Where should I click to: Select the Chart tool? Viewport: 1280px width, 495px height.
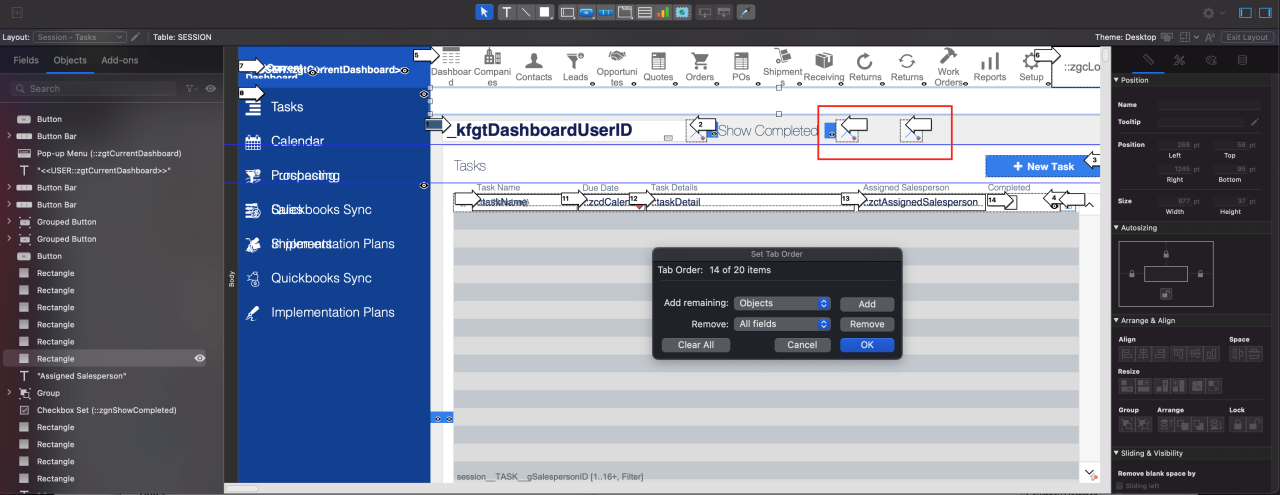point(663,12)
